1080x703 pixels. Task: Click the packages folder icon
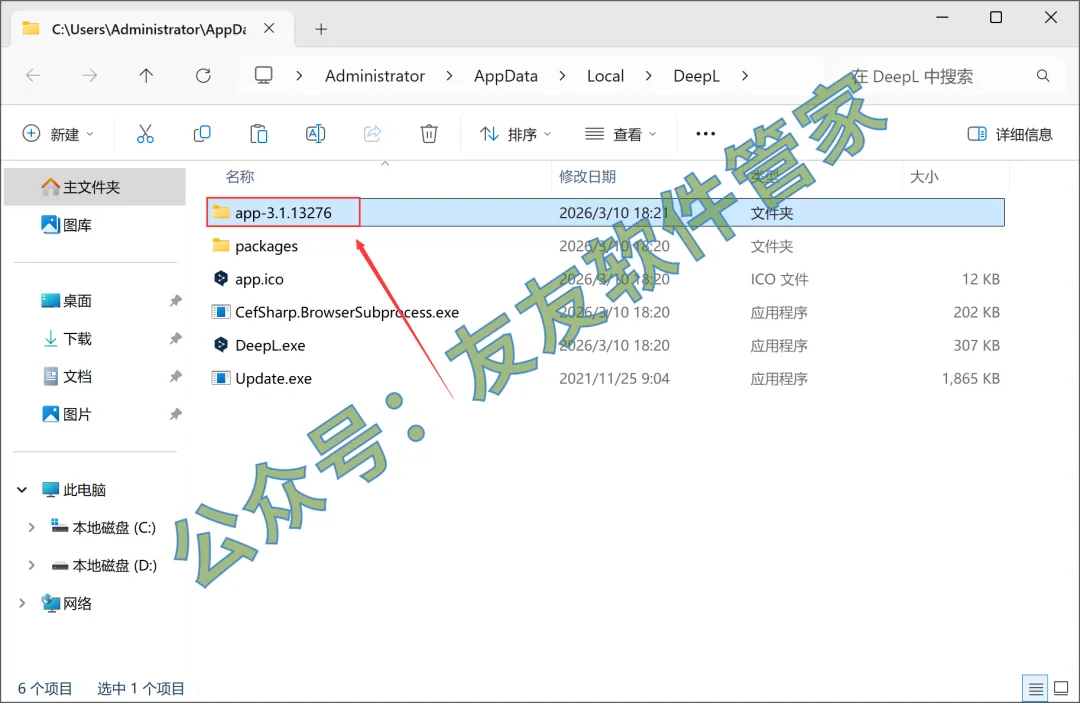[220, 245]
